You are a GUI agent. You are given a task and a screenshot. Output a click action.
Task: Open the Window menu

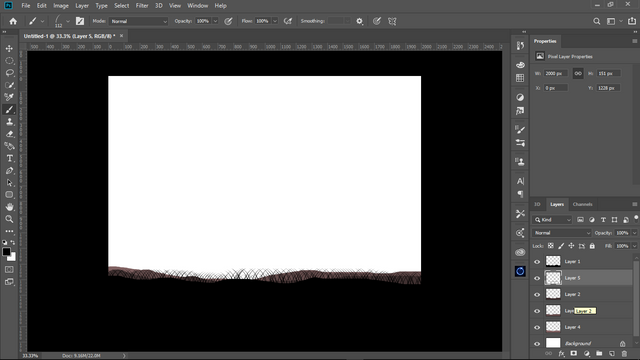198,6
